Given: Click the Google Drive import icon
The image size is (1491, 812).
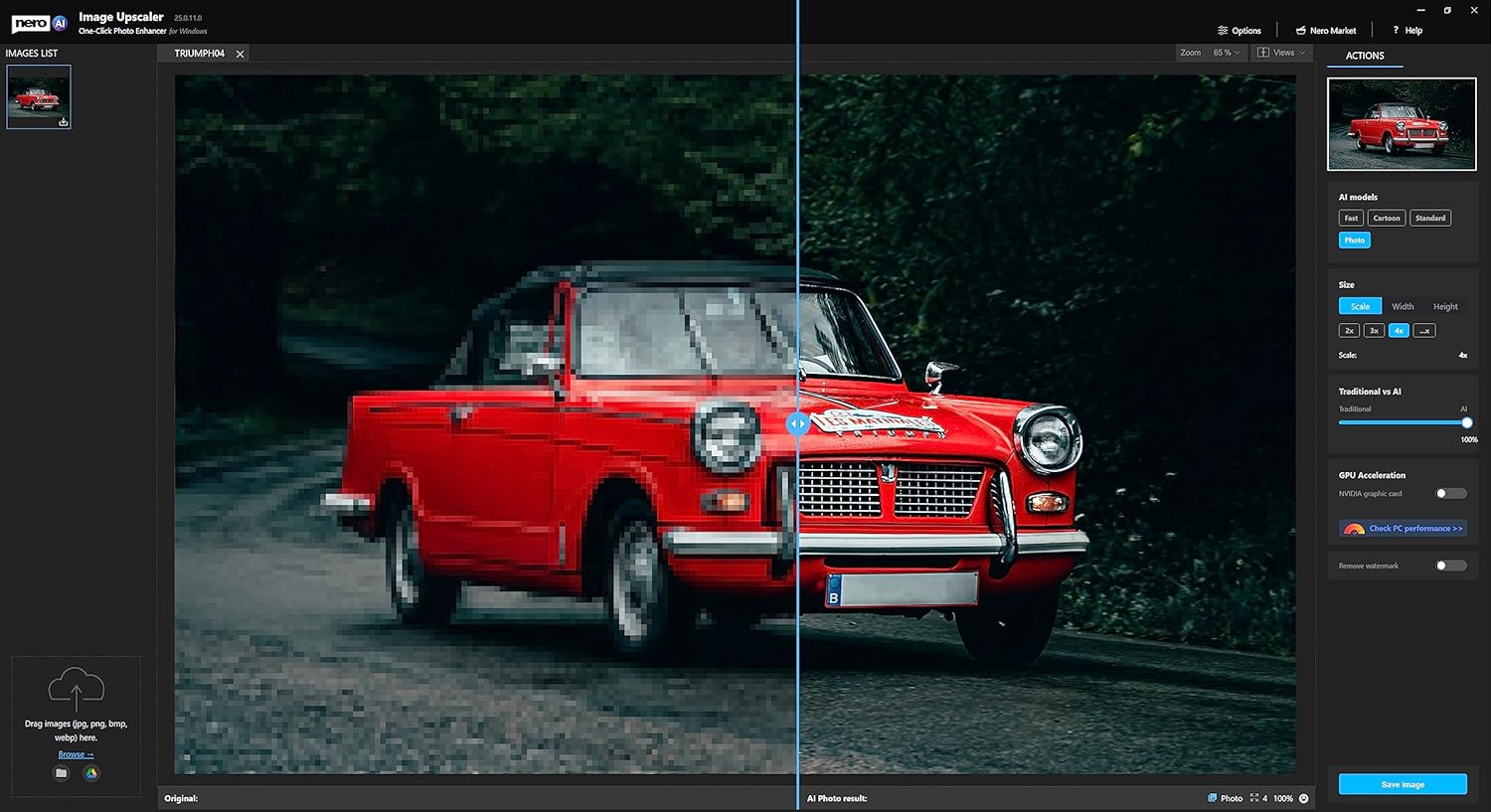Looking at the screenshot, I should point(91,773).
